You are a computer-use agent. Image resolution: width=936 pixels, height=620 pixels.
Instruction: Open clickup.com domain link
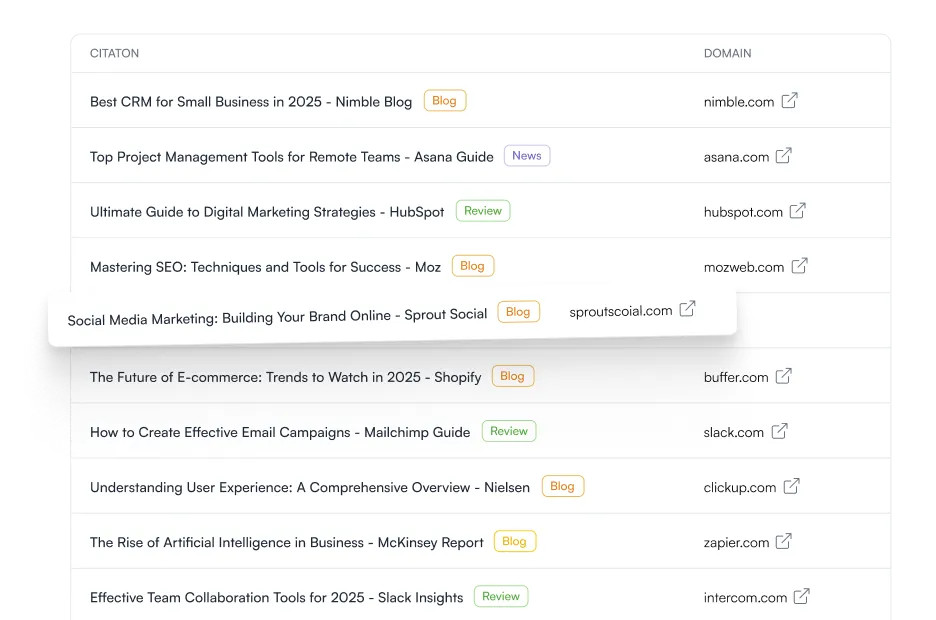pyautogui.click(x=740, y=488)
